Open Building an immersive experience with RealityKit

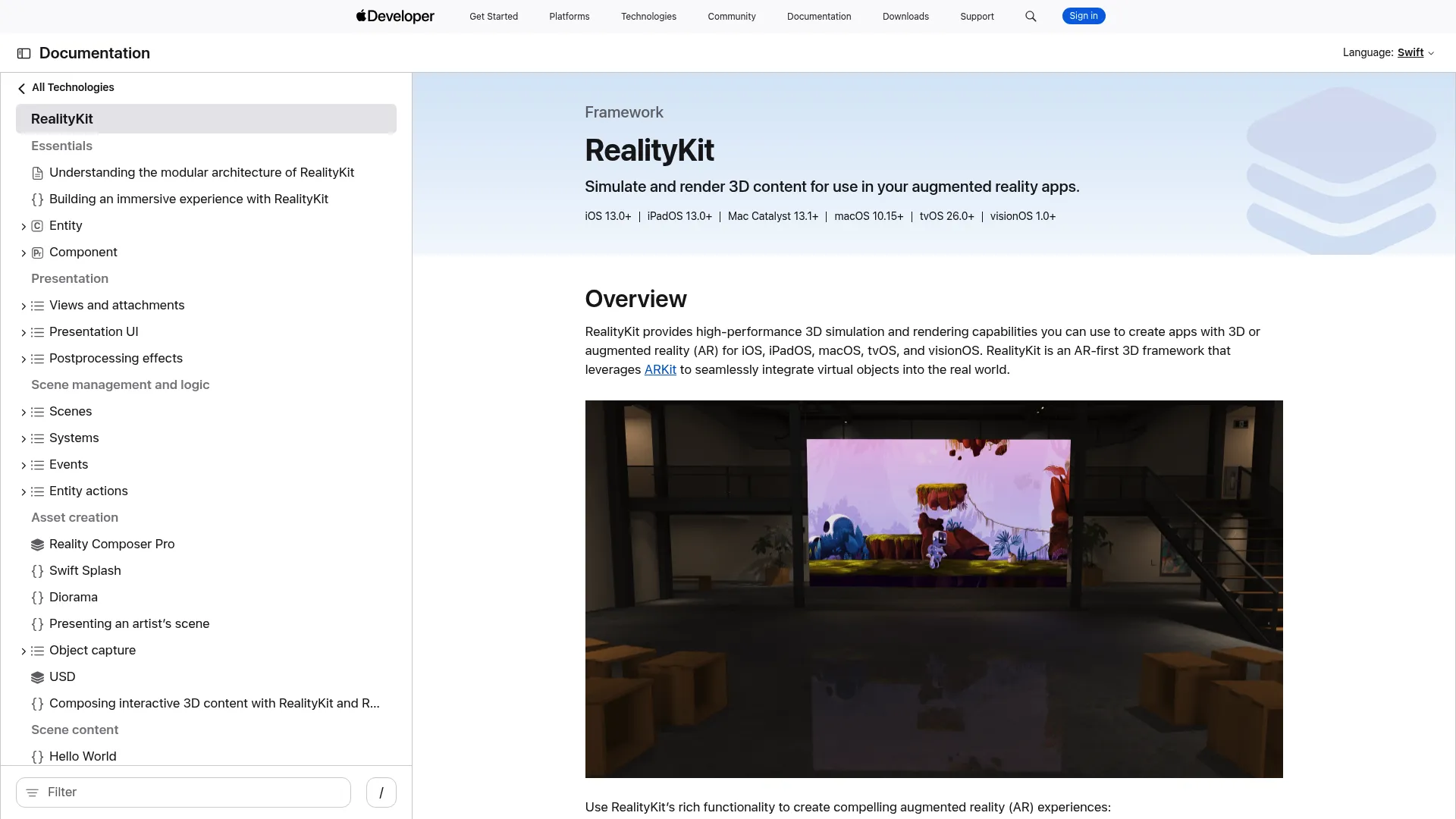coord(189,199)
